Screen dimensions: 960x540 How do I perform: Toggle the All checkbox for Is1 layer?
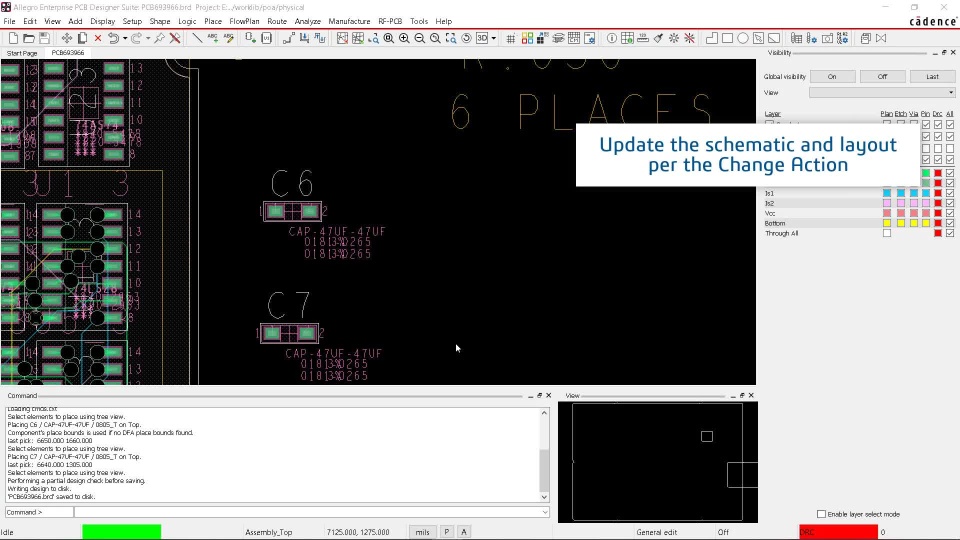pyautogui.click(x=950, y=193)
